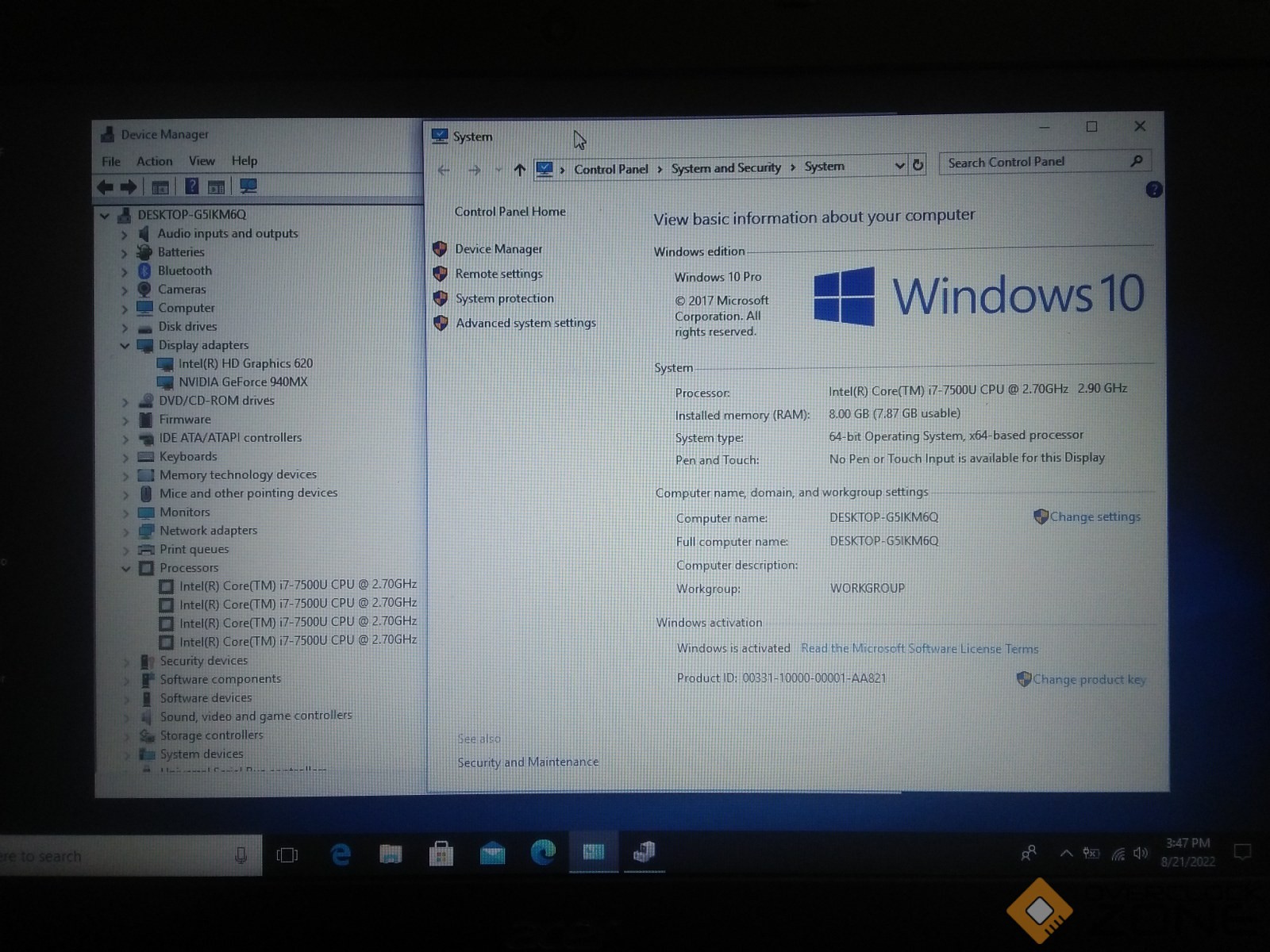Click the magnifier icon in Control Panel search

coord(1137,161)
